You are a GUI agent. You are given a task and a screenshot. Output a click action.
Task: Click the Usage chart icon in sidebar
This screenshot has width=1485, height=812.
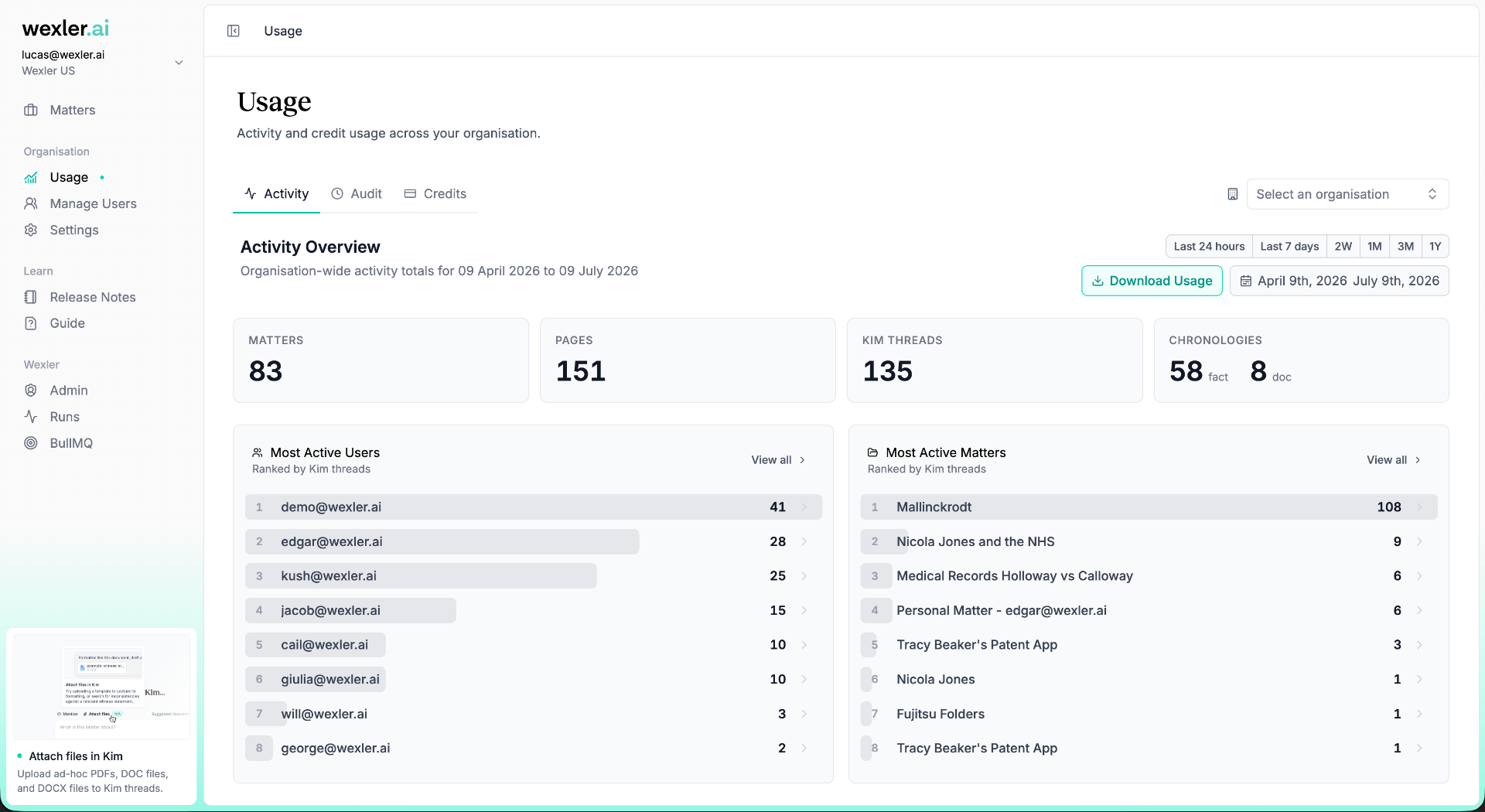(x=31, y=177)
